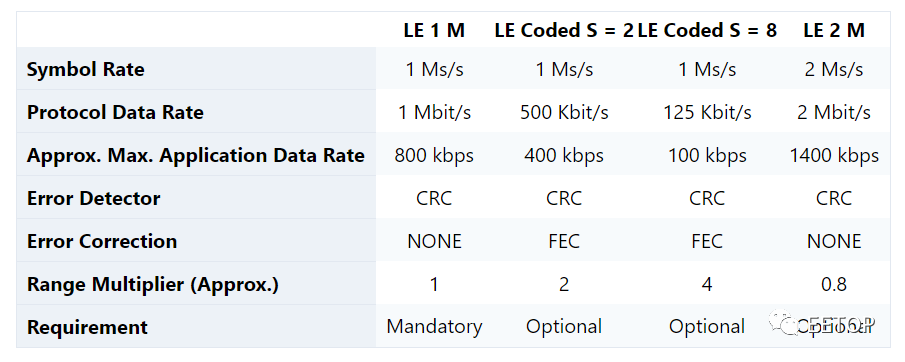Select the LE 1 M column header
The width and height of the screenshot is (905, 362).
434,30
